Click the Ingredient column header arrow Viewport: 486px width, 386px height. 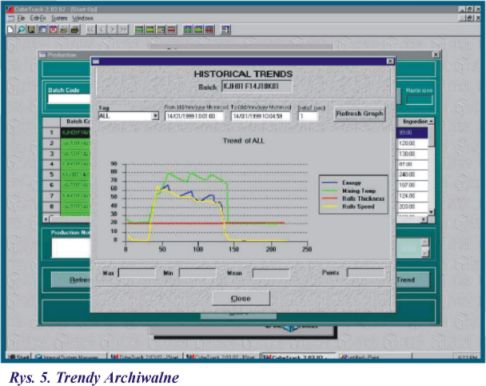(431, 121)
